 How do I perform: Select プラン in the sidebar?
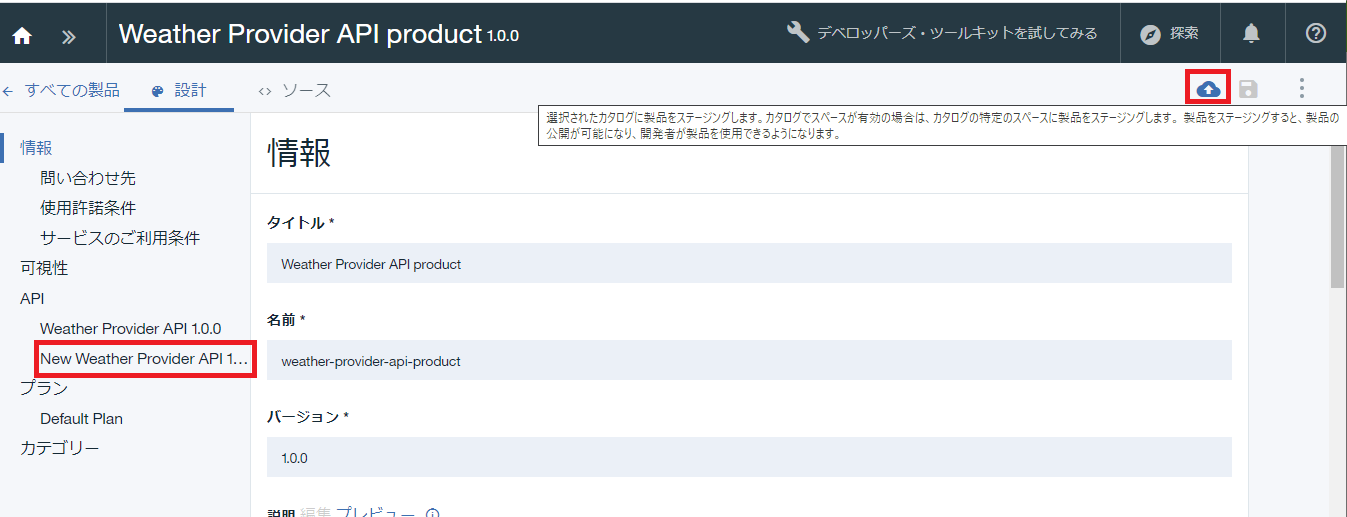(x=44, y=388)
